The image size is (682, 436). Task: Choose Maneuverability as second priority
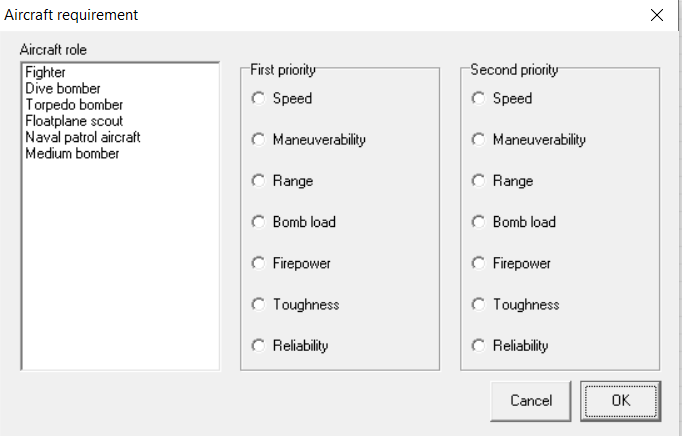tap(479, 140)
